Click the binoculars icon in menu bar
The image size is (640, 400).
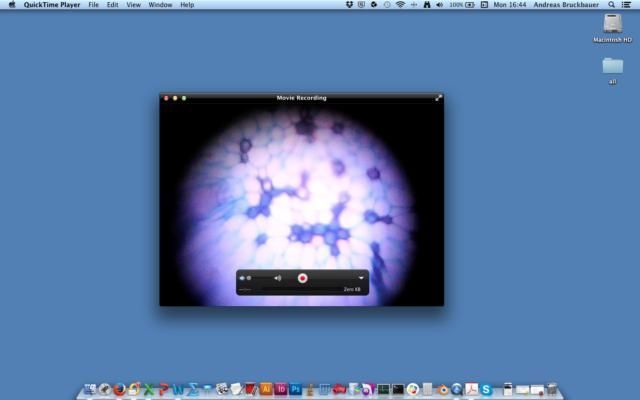(x=427, y=5)
